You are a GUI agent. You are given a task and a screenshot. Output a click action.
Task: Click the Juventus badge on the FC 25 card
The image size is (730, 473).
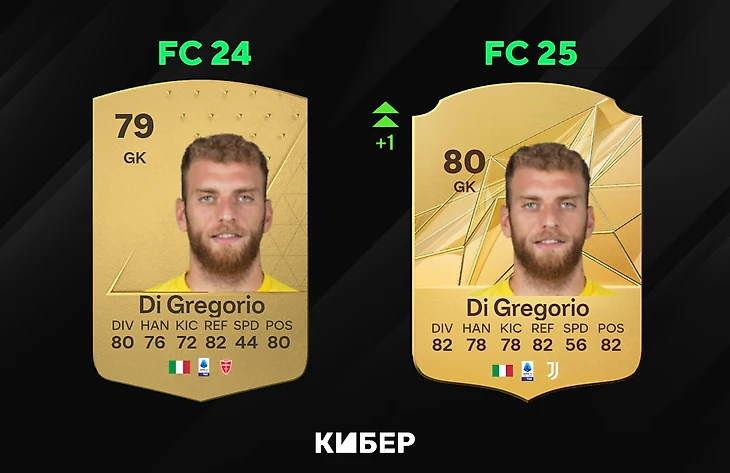552,371
